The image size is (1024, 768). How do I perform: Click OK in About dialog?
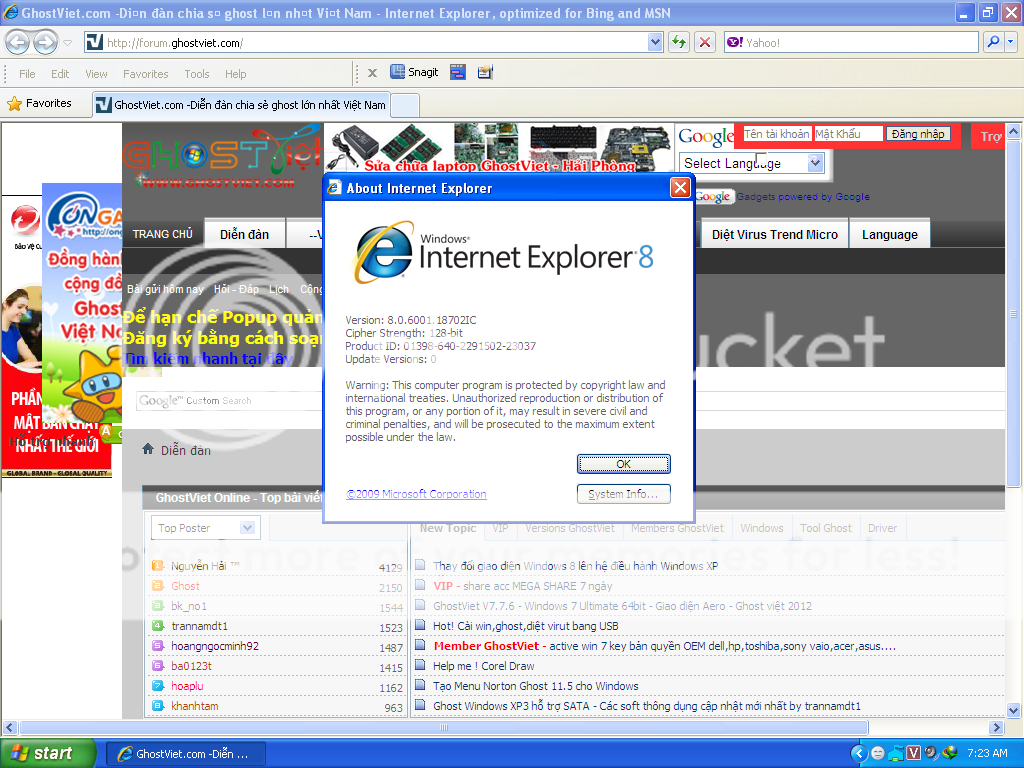coord(624,464)
